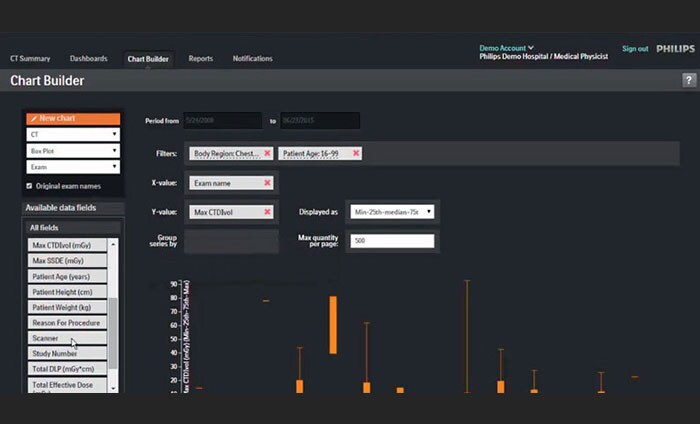
Task: Remove the Max CTDIvol Y-value
Action: pyautogui.click(x=267, y=212)
